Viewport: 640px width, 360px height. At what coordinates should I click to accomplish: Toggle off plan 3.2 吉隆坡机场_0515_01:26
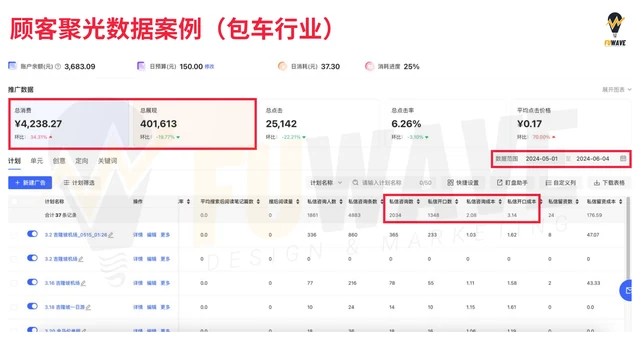(x=32, y=234)
